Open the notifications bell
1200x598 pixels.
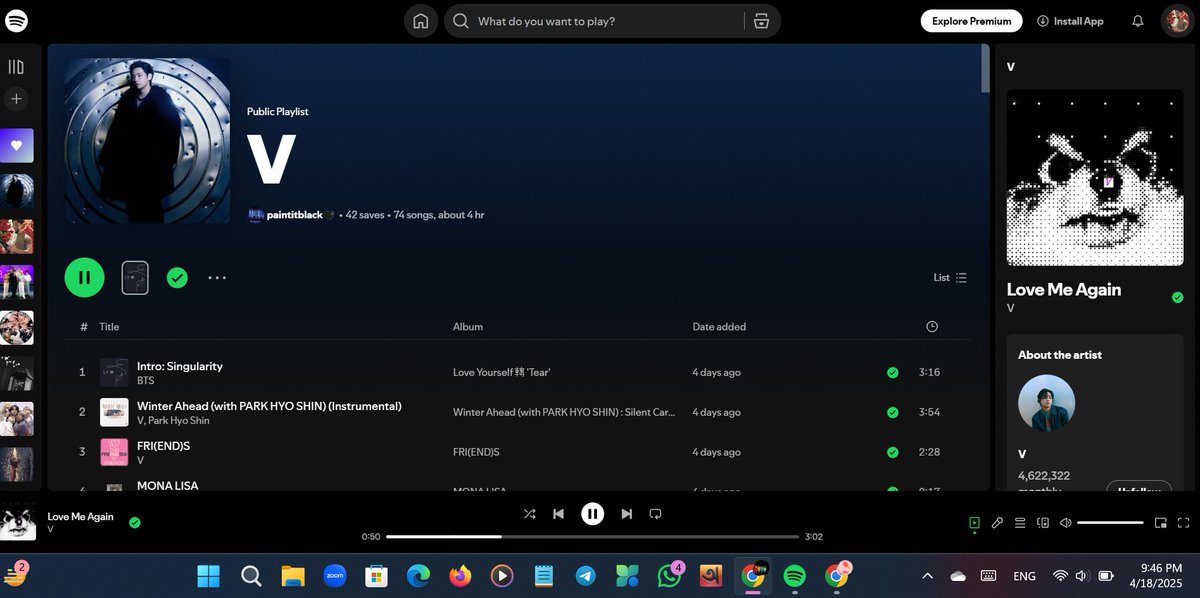pyautogui.click(x=1138, y=21)
